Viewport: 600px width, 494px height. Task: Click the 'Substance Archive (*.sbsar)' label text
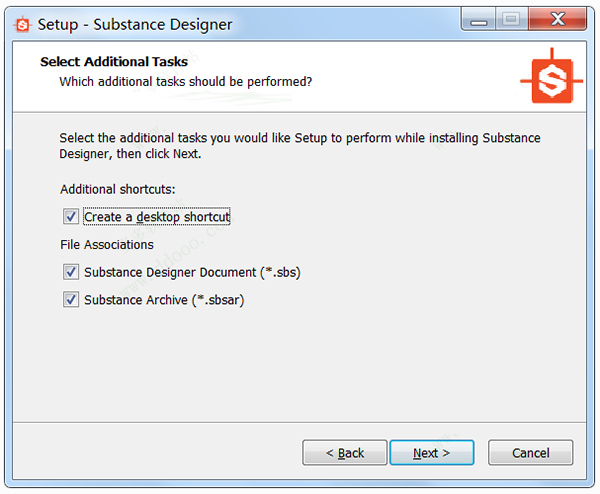(x=164, y=300)
